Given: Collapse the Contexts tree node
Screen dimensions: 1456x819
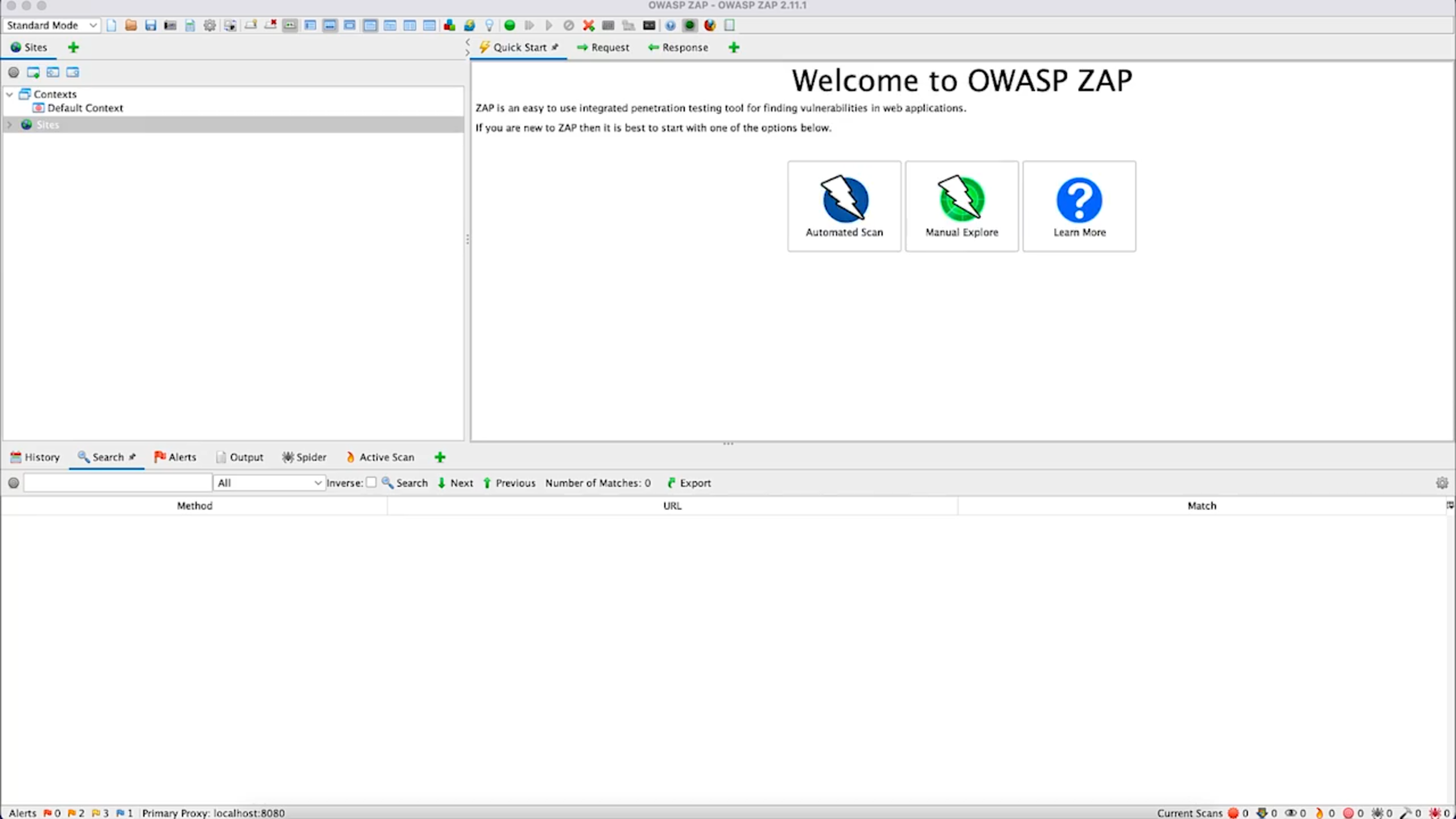Looking at the screenshot, I should point(10,94).
